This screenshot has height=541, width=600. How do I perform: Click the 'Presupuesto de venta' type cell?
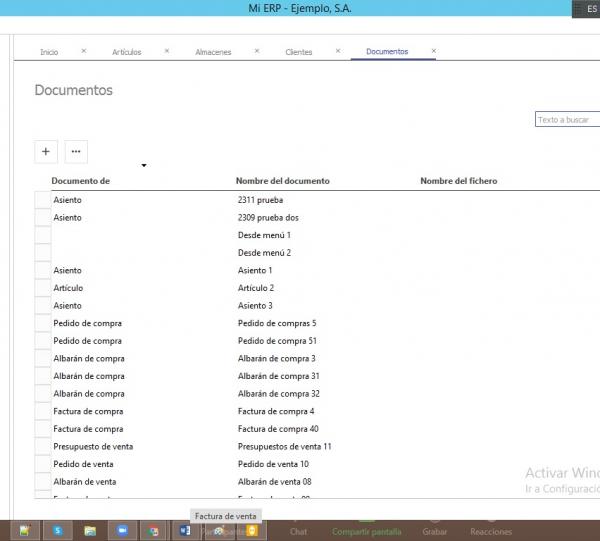93,446
